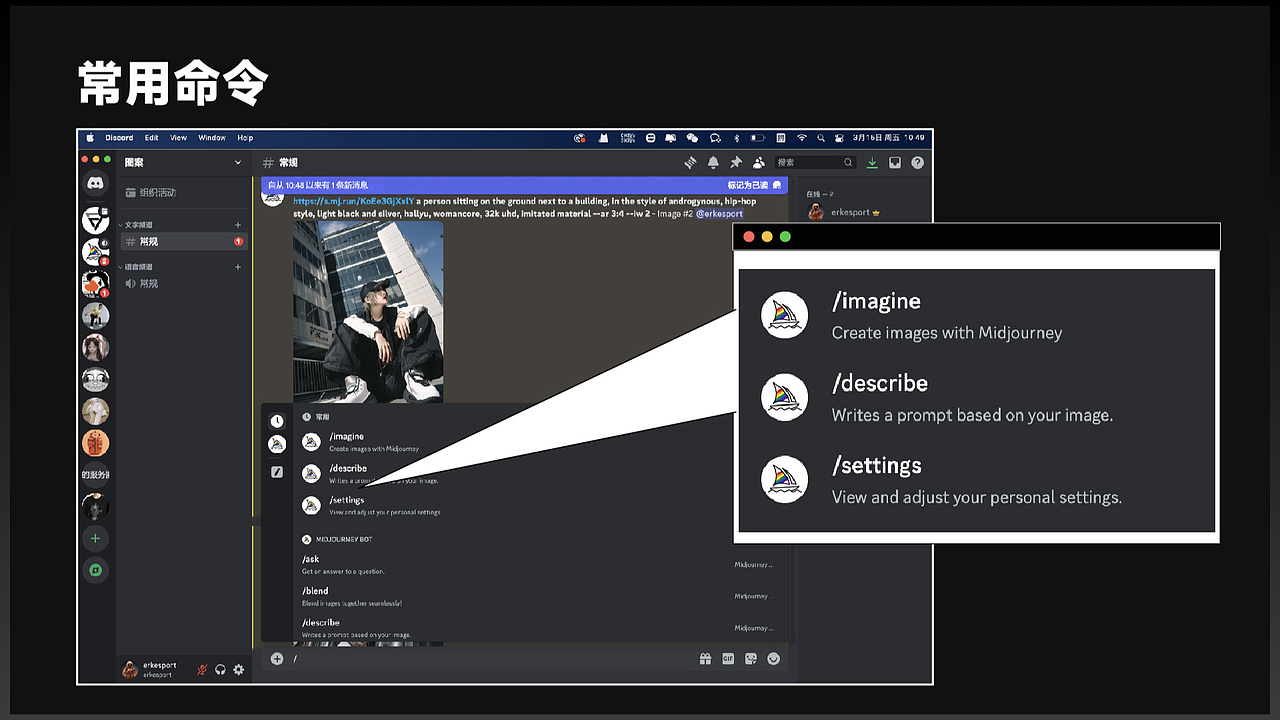Focus the 搜索 search field
The image size is (1280, 720).
point(815,162)
